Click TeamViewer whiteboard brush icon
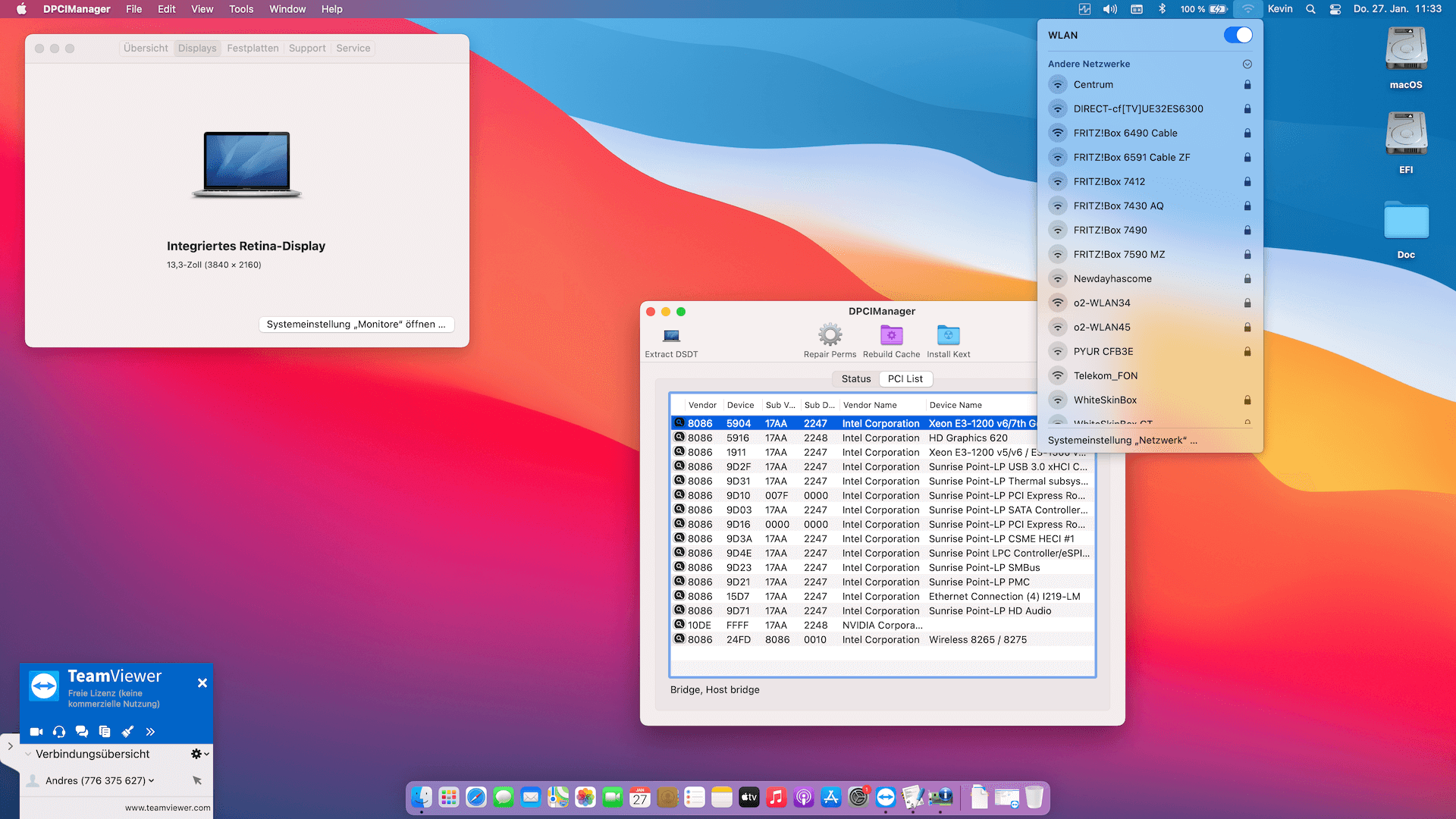Viewport: 1456px width, 819px height. (127, 732)
